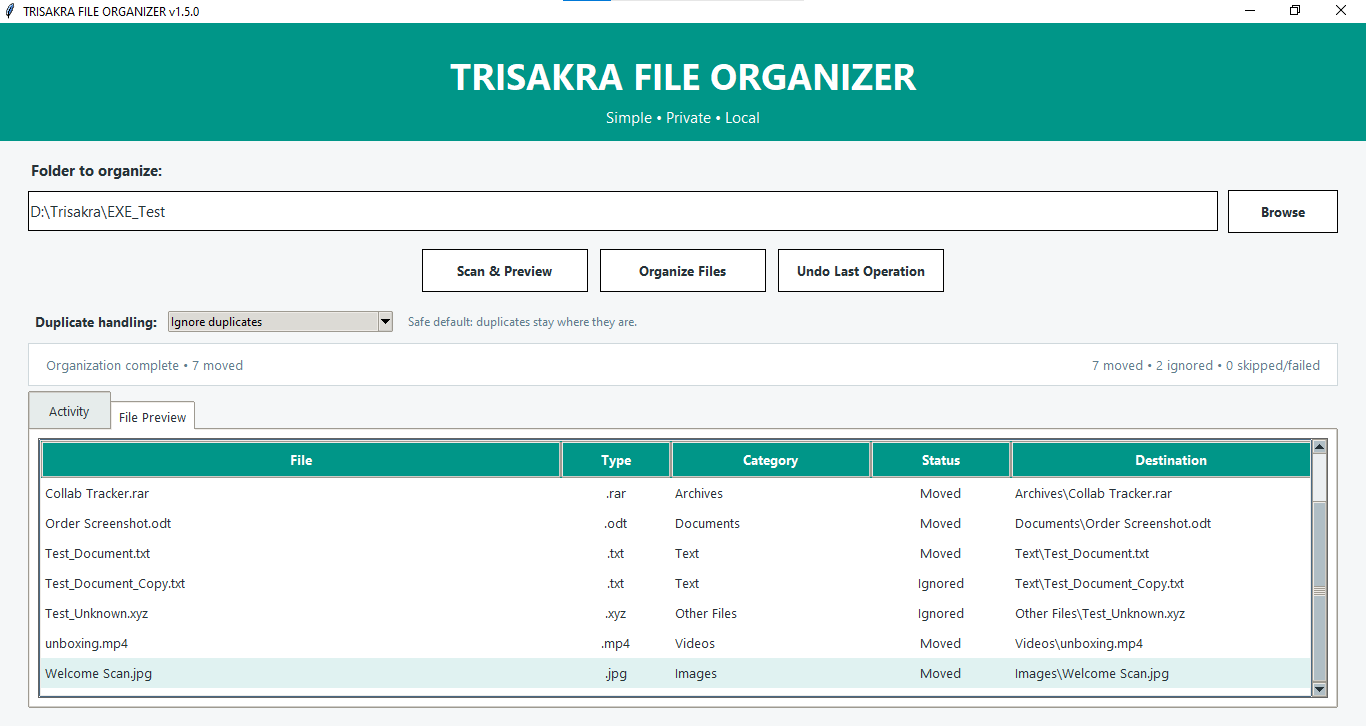Click the Archives category cell
1366x726 pixels.
(699, 493)
